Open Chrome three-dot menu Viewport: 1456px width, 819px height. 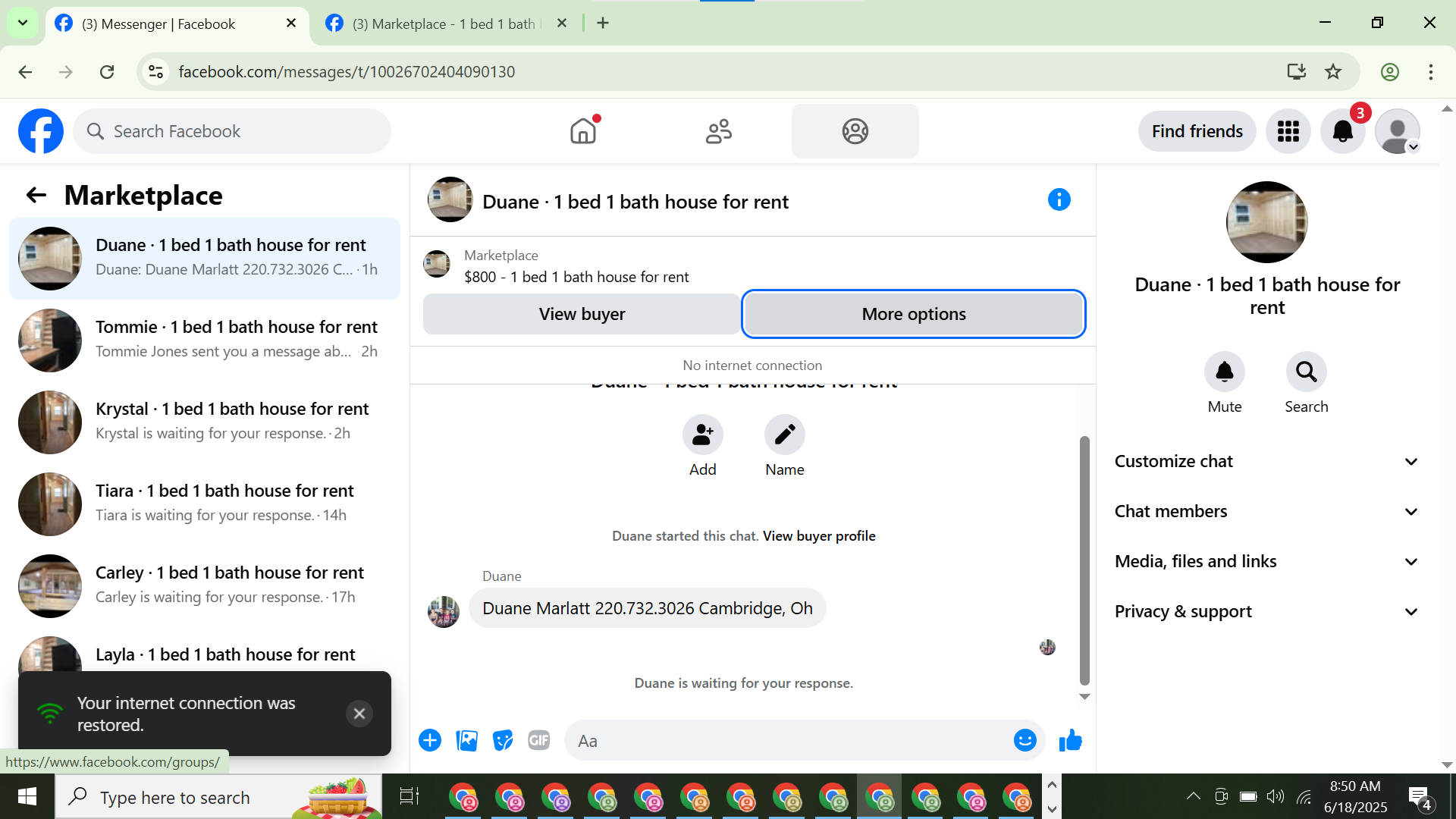1430,72
